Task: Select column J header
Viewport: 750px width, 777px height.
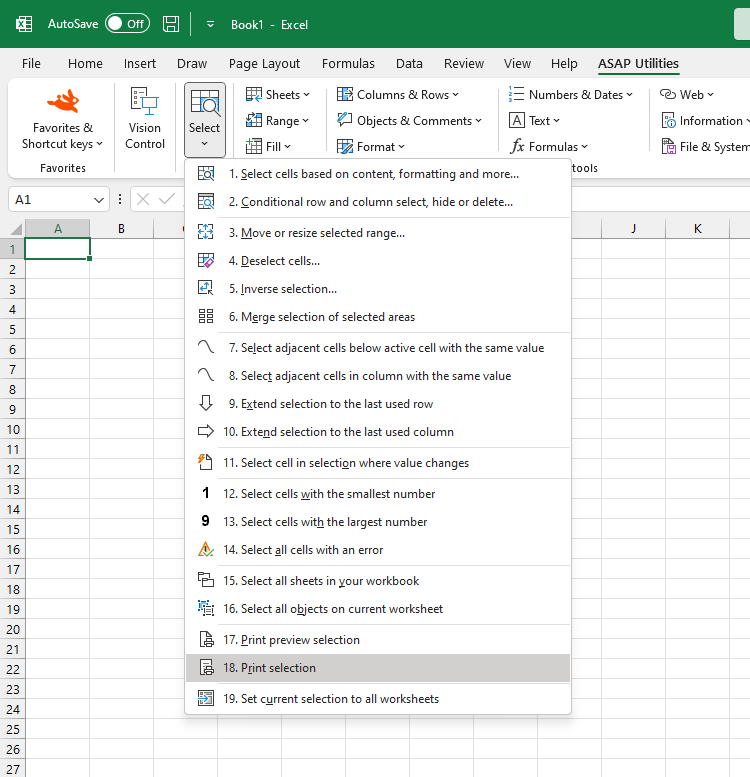Action: pos(633,229)
